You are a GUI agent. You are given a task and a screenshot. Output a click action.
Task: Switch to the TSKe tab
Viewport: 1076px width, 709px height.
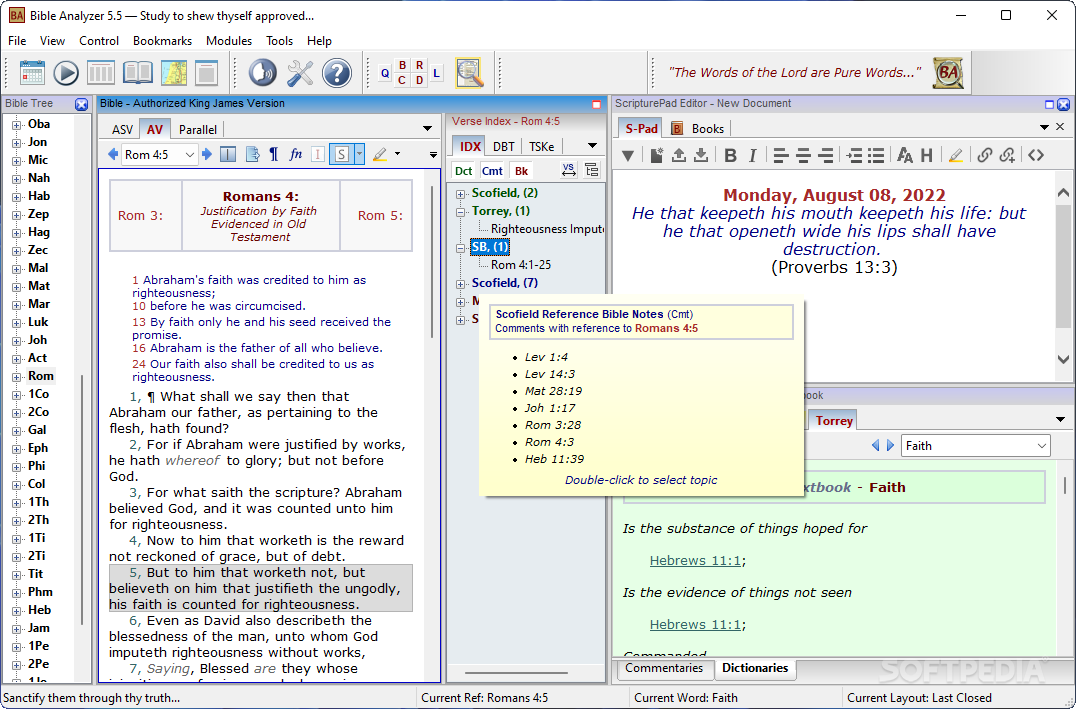[541, 146]
